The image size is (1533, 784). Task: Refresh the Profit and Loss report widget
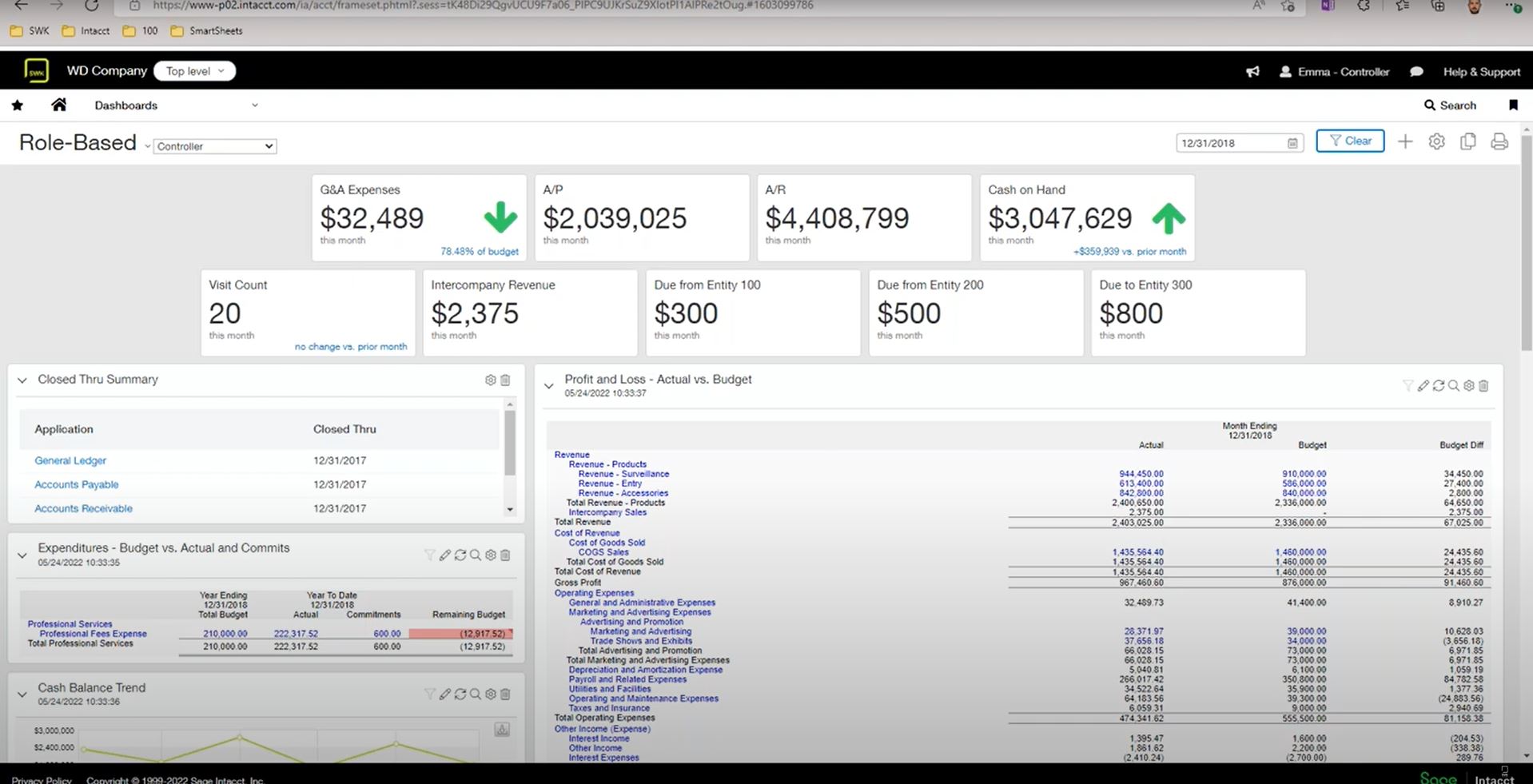(x=1438, y=385)
